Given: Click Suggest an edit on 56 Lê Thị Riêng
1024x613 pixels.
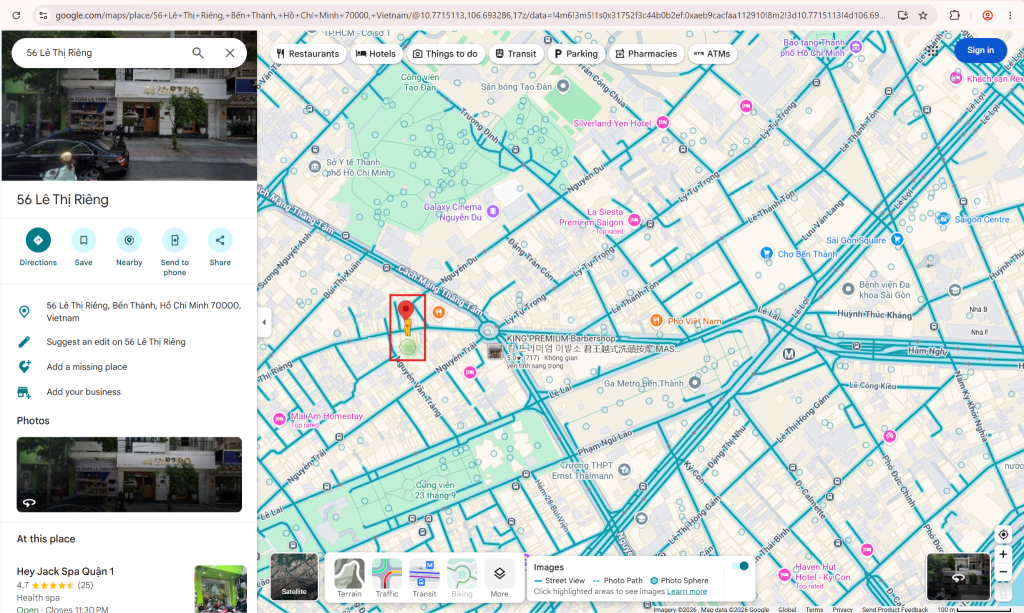Looking at the screenshot, I should click(x=116, y=342).
